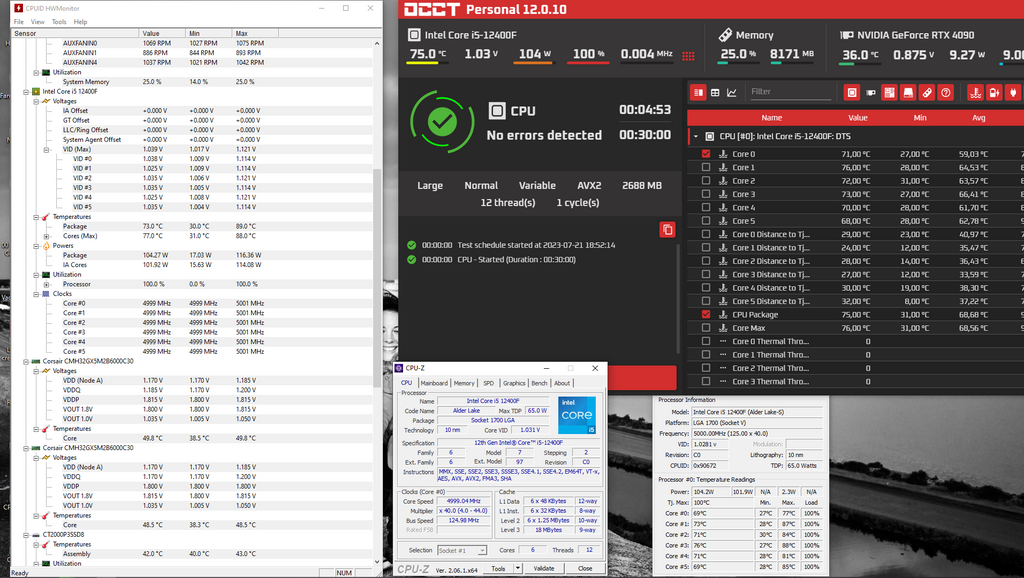1024x578 pixels.
Task: Click the green checkmark status circle
Action: click(442, 121)
